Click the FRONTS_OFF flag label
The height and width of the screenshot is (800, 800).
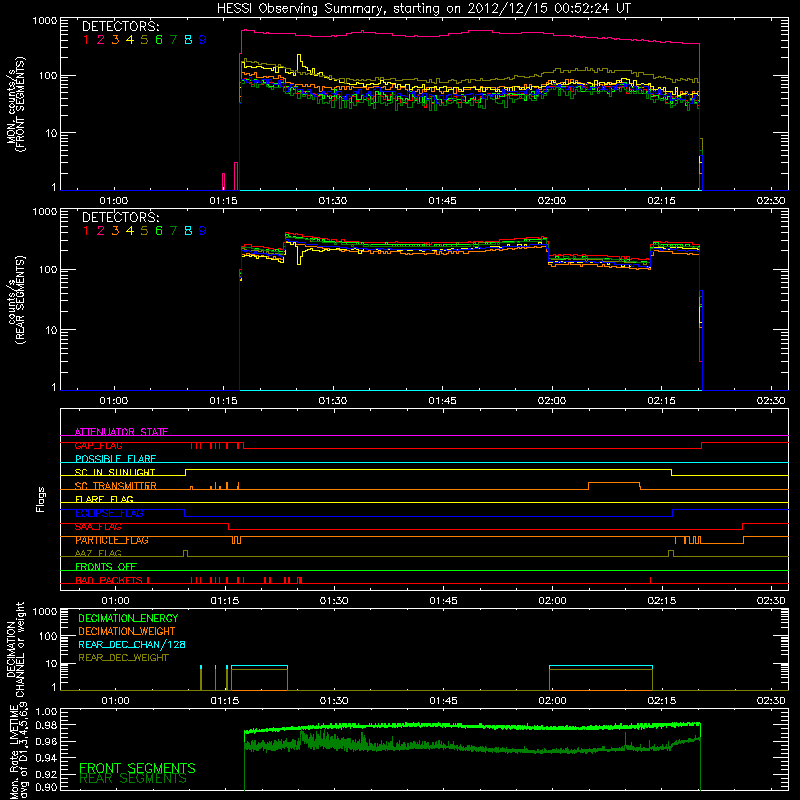106,567
